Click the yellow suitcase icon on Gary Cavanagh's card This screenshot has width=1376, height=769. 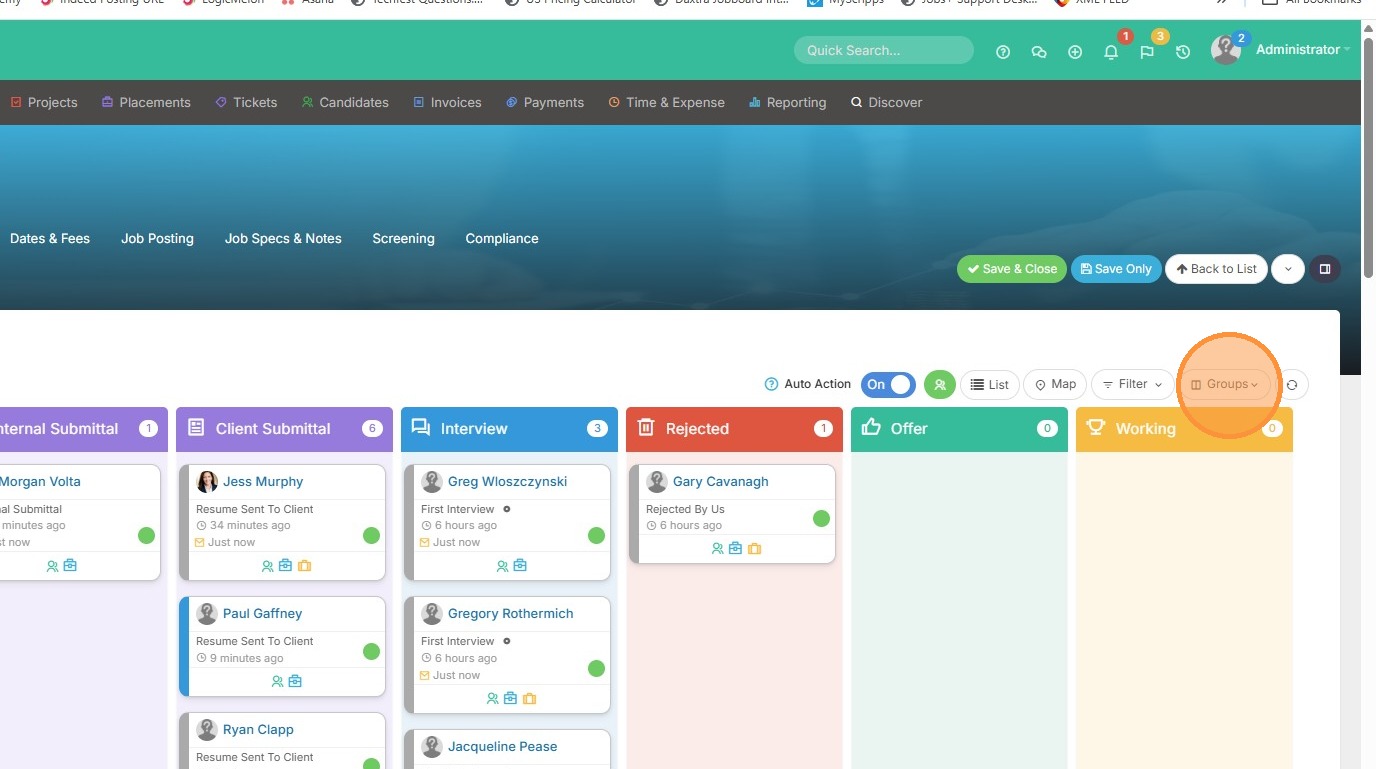pos(755,549)
